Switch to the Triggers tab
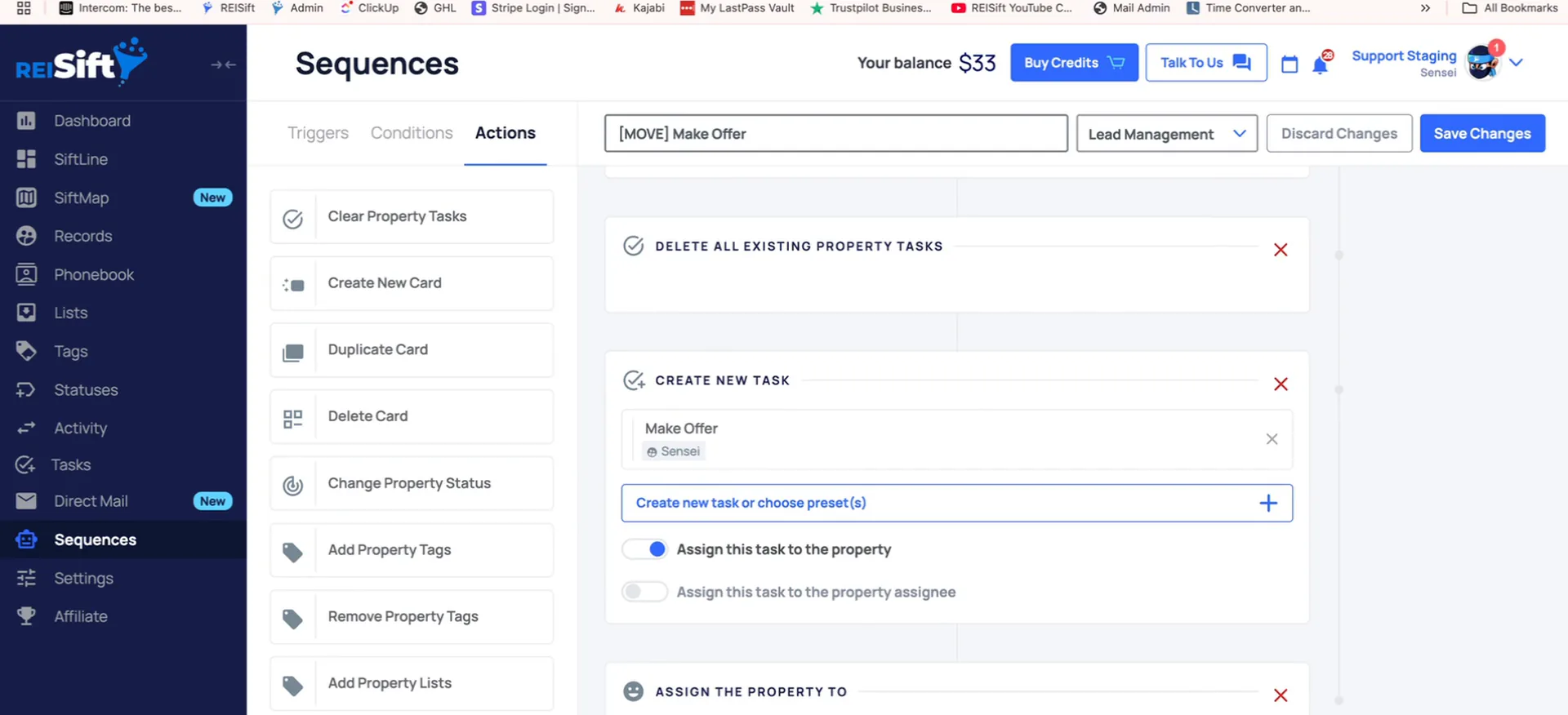 point(318,133)
